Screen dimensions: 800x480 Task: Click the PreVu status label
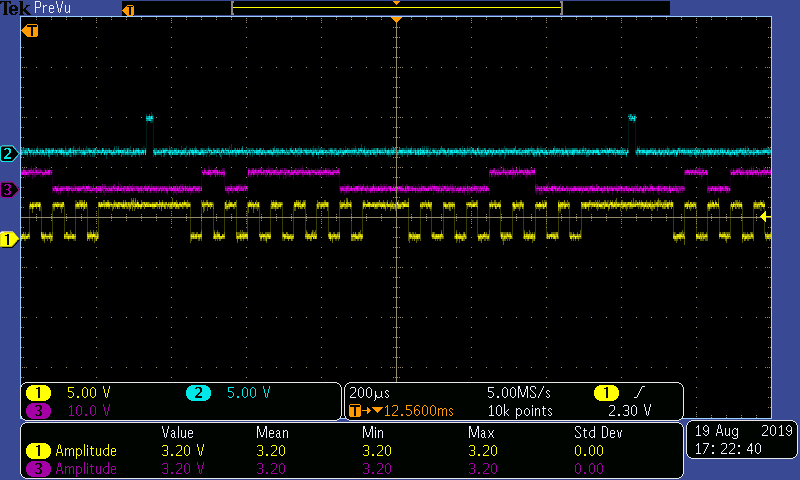coord(53,8)
